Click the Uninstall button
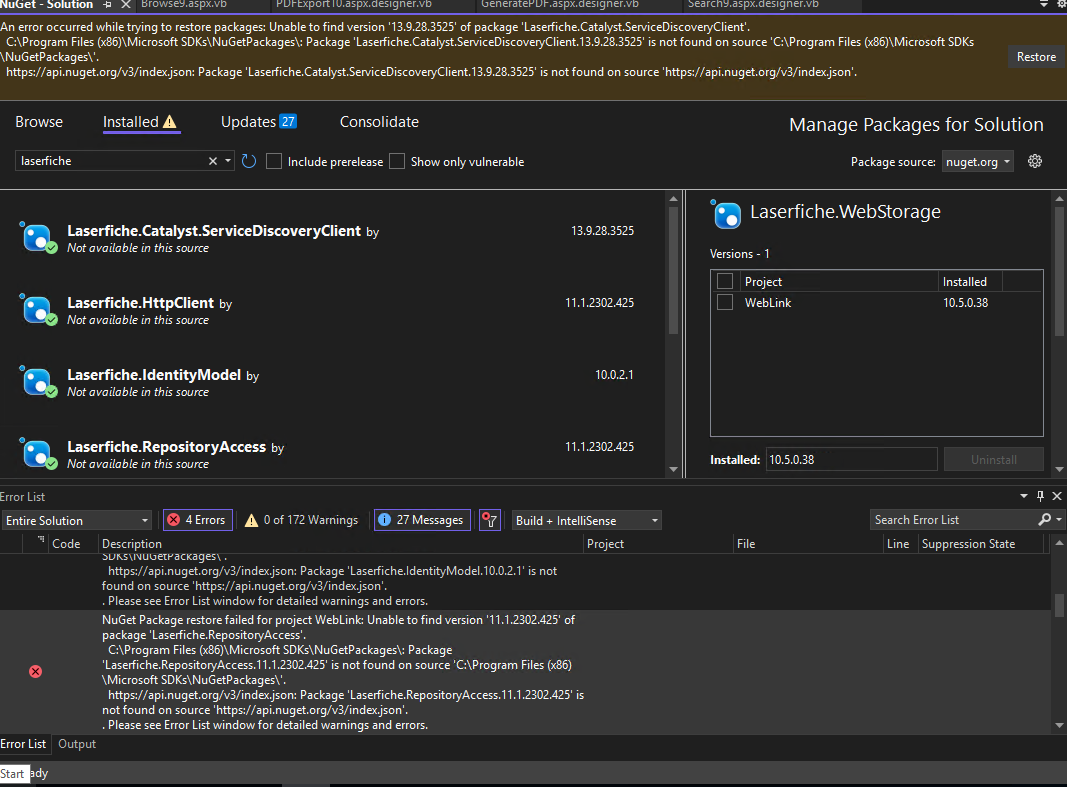The width and height of the screenshot is (1067, 787). [x=994, y=460]
